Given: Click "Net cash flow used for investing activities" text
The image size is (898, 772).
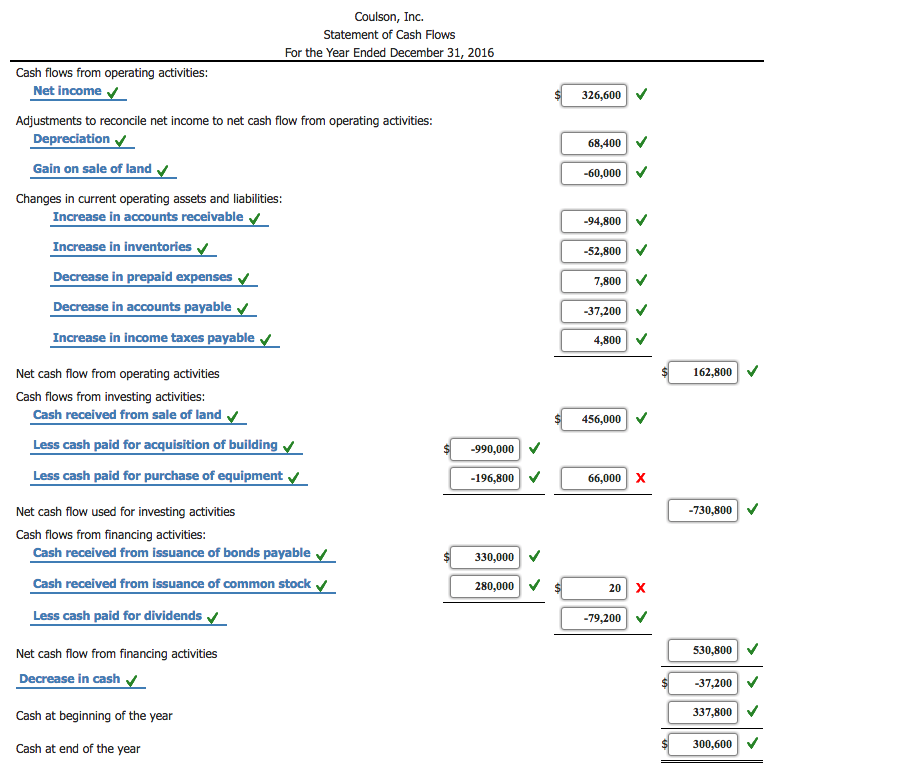Looking at the screenshot, I should click(x=125, y=512).
